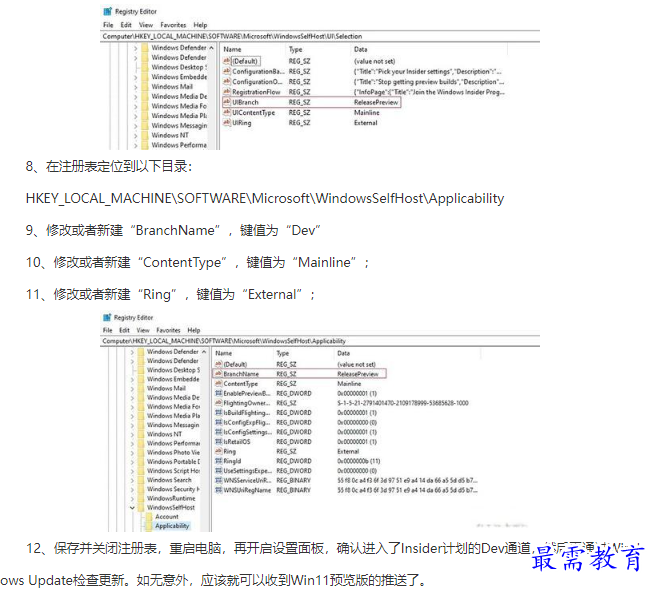Collapse the WindowsSelfHost tree node
Image resolution: width=653 pixels, height=590 pixels.
point(132,508)
